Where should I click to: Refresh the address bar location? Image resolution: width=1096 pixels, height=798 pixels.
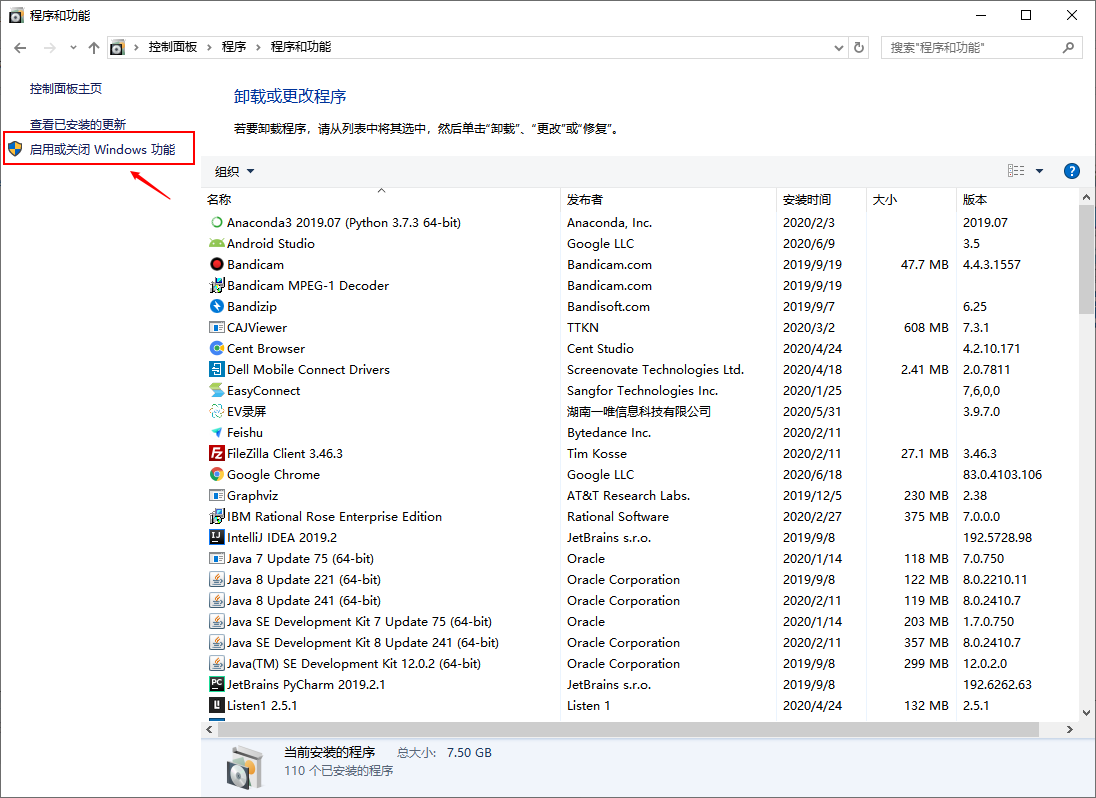point(859,48)
